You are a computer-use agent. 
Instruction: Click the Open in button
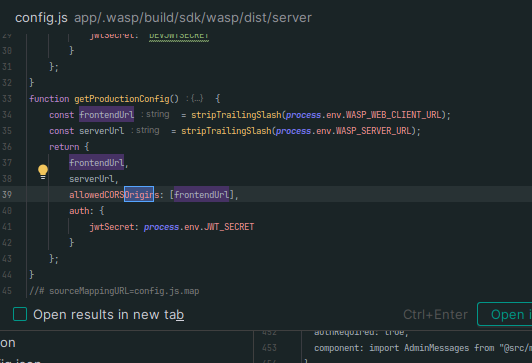(x=505, y=314)
